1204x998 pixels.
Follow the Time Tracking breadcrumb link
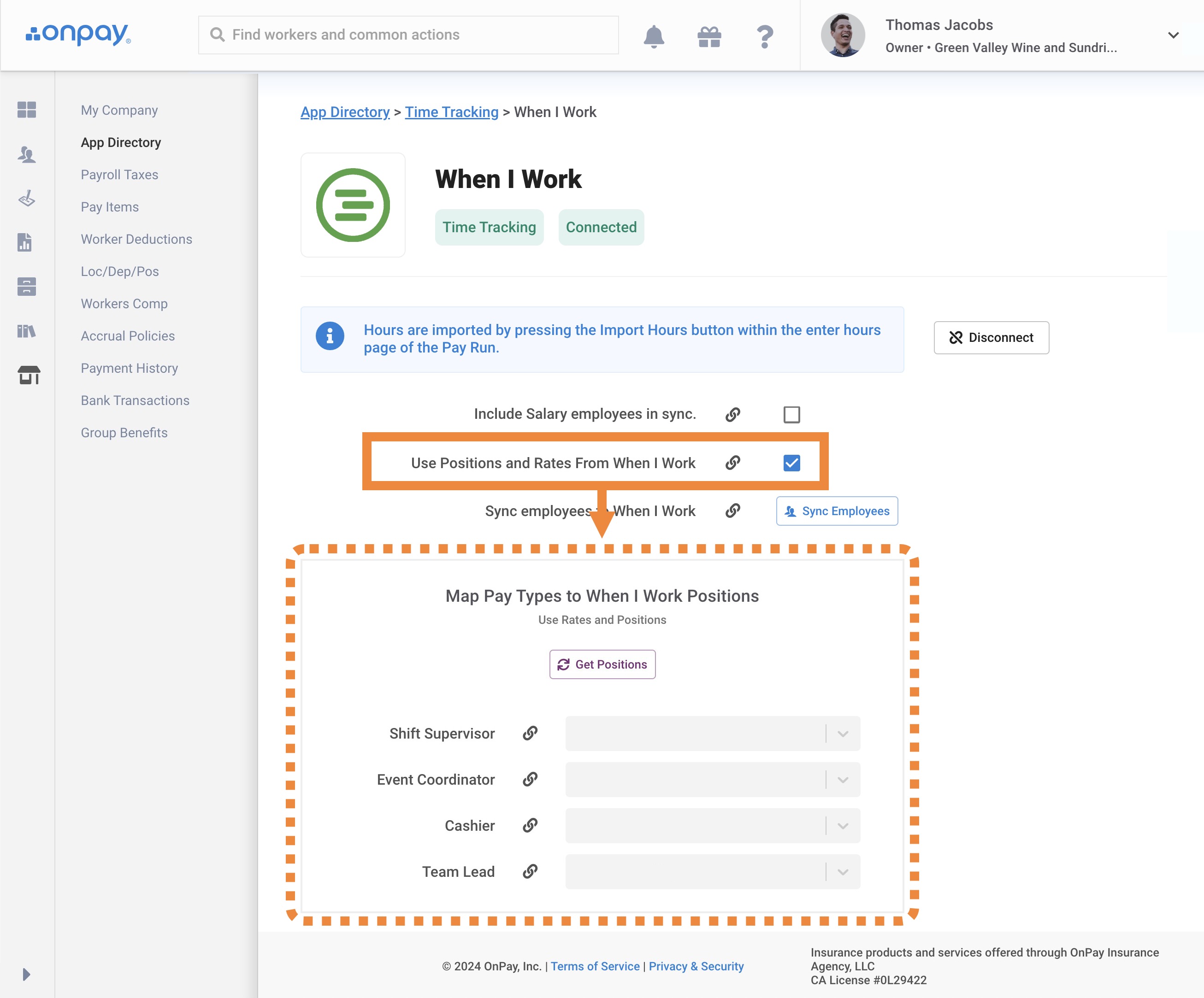[x=451, y=112]
